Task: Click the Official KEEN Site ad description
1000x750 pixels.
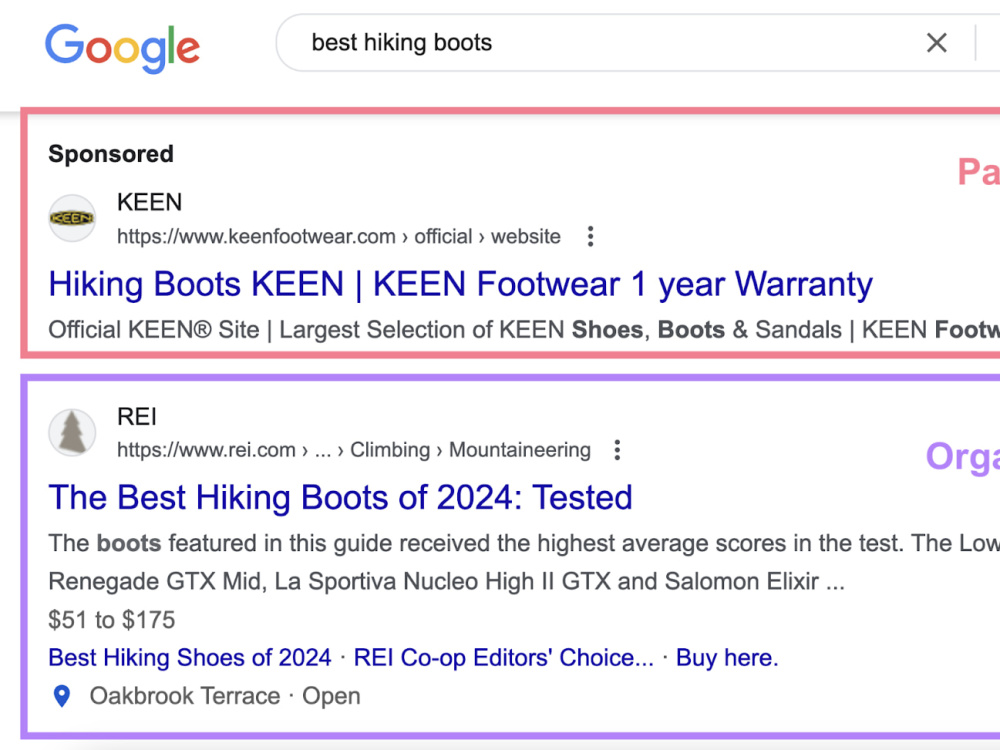Action: tap(524, 330)
